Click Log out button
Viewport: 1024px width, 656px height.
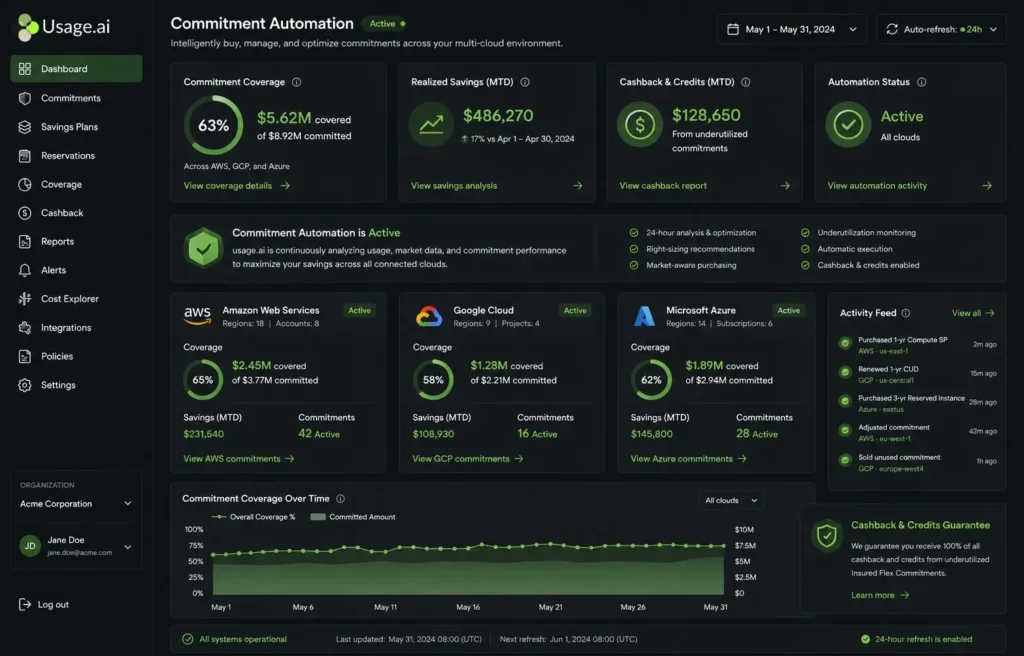pos(44,604)
